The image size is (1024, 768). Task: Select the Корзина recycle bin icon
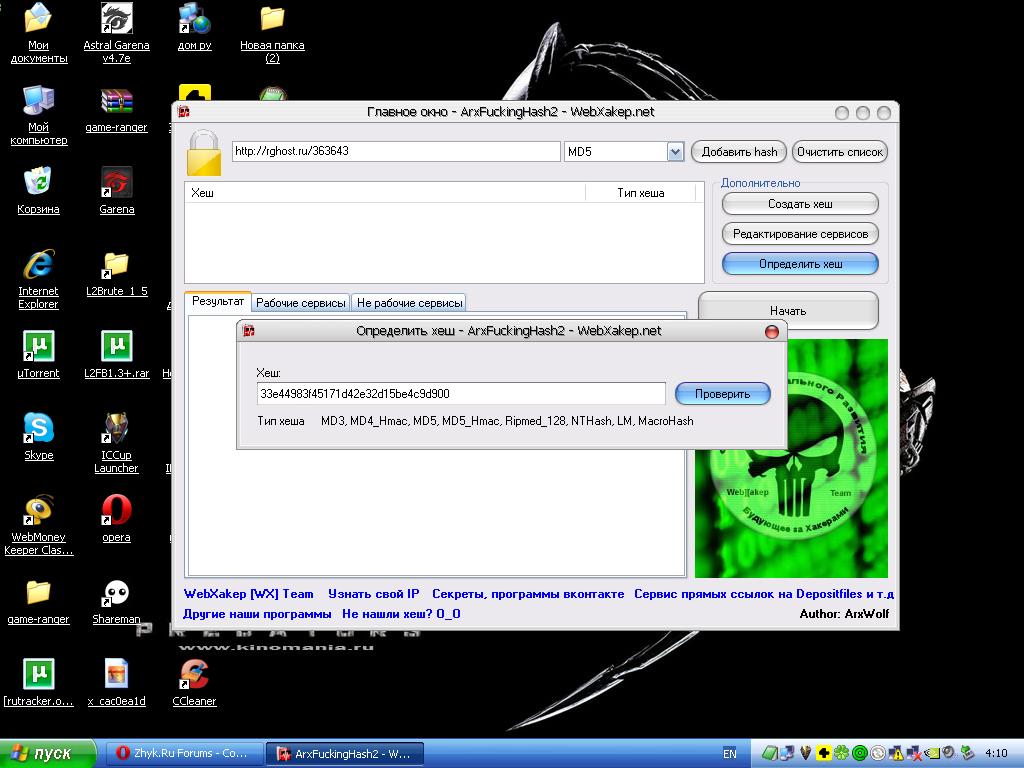pyautogui.click(x=39, y=191)
